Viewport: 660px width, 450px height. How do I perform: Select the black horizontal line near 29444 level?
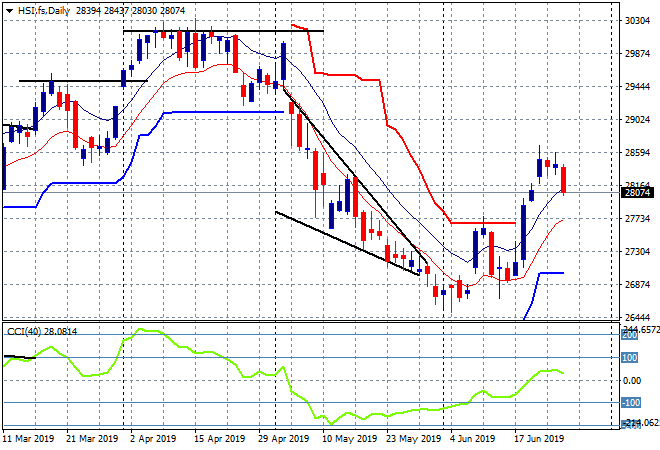click(83, 81)
